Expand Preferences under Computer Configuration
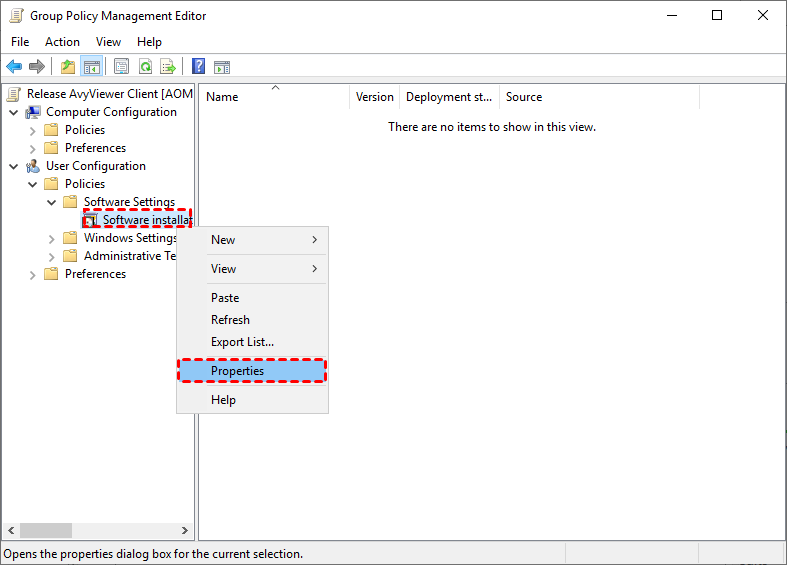 33,148
